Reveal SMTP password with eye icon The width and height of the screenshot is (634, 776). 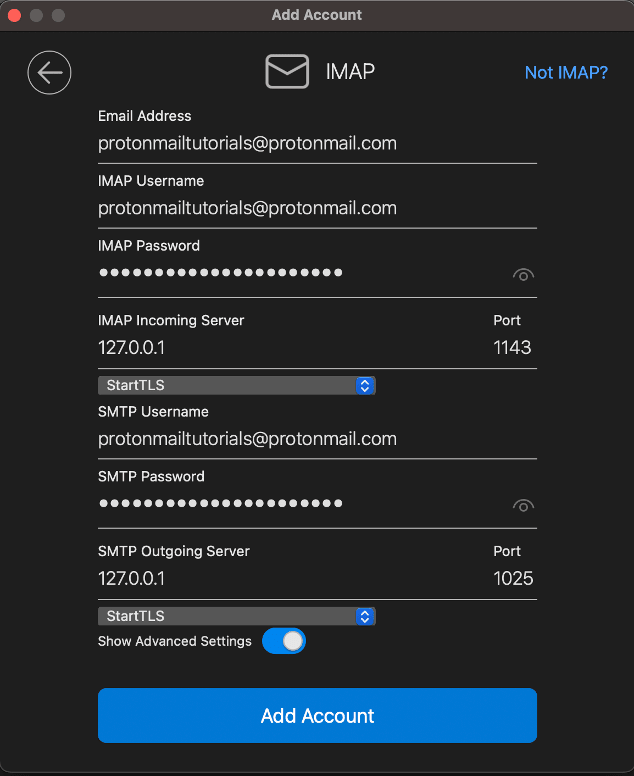[x=523, y=506]
